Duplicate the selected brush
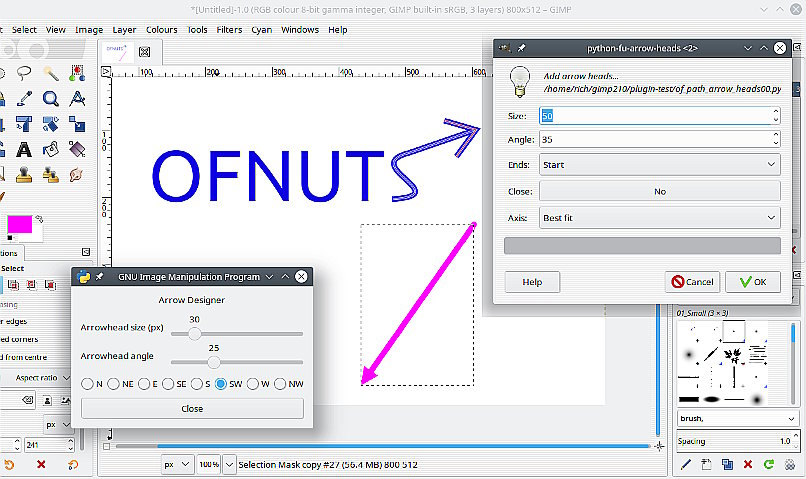Screen dimensions: 806x479 pos(727,465)
